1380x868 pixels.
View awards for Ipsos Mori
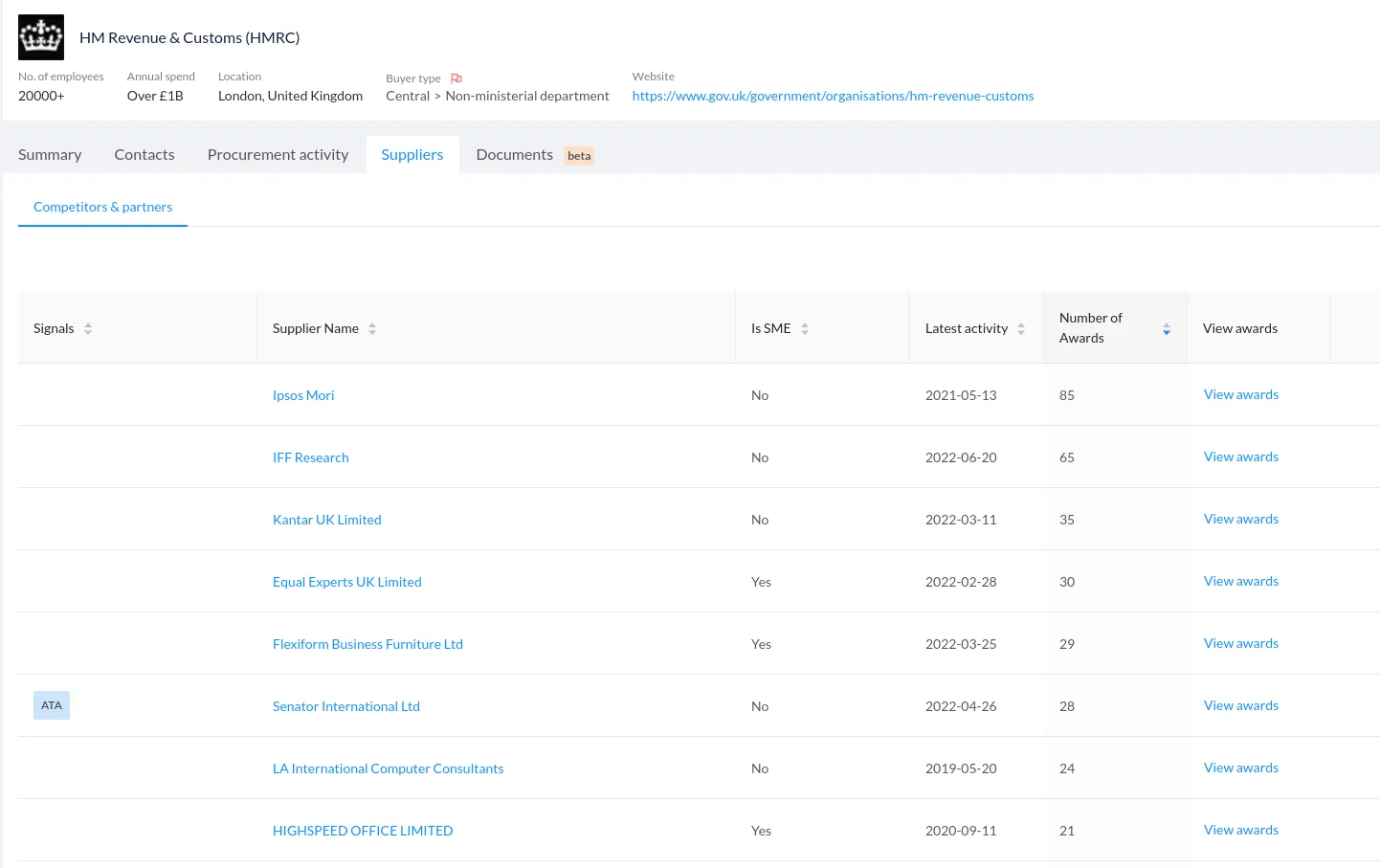click(1241, 394)
